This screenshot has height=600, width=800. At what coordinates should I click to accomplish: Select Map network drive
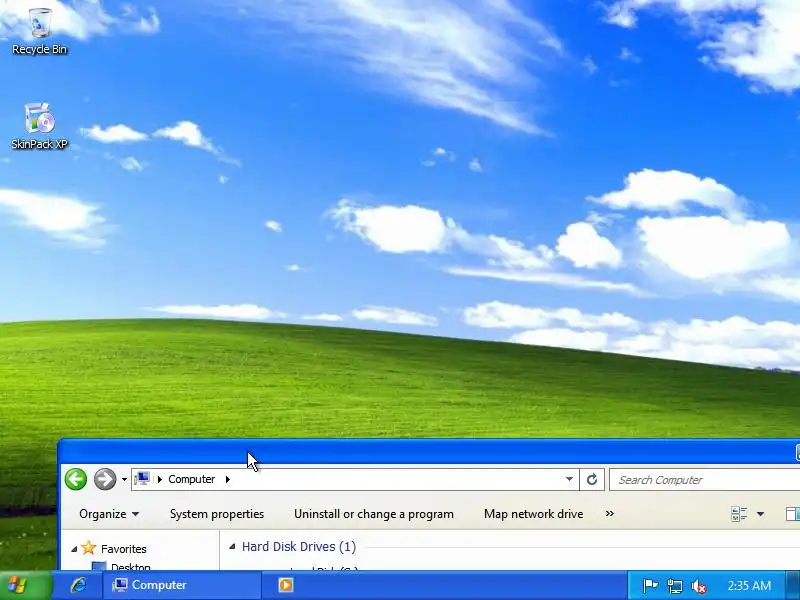[533, 514]
